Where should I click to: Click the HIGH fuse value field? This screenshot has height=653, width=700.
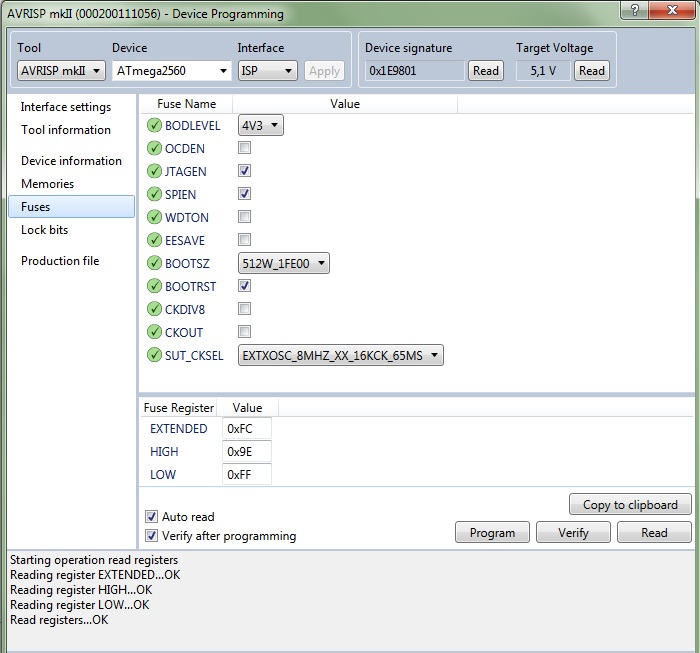click(247, 452)
